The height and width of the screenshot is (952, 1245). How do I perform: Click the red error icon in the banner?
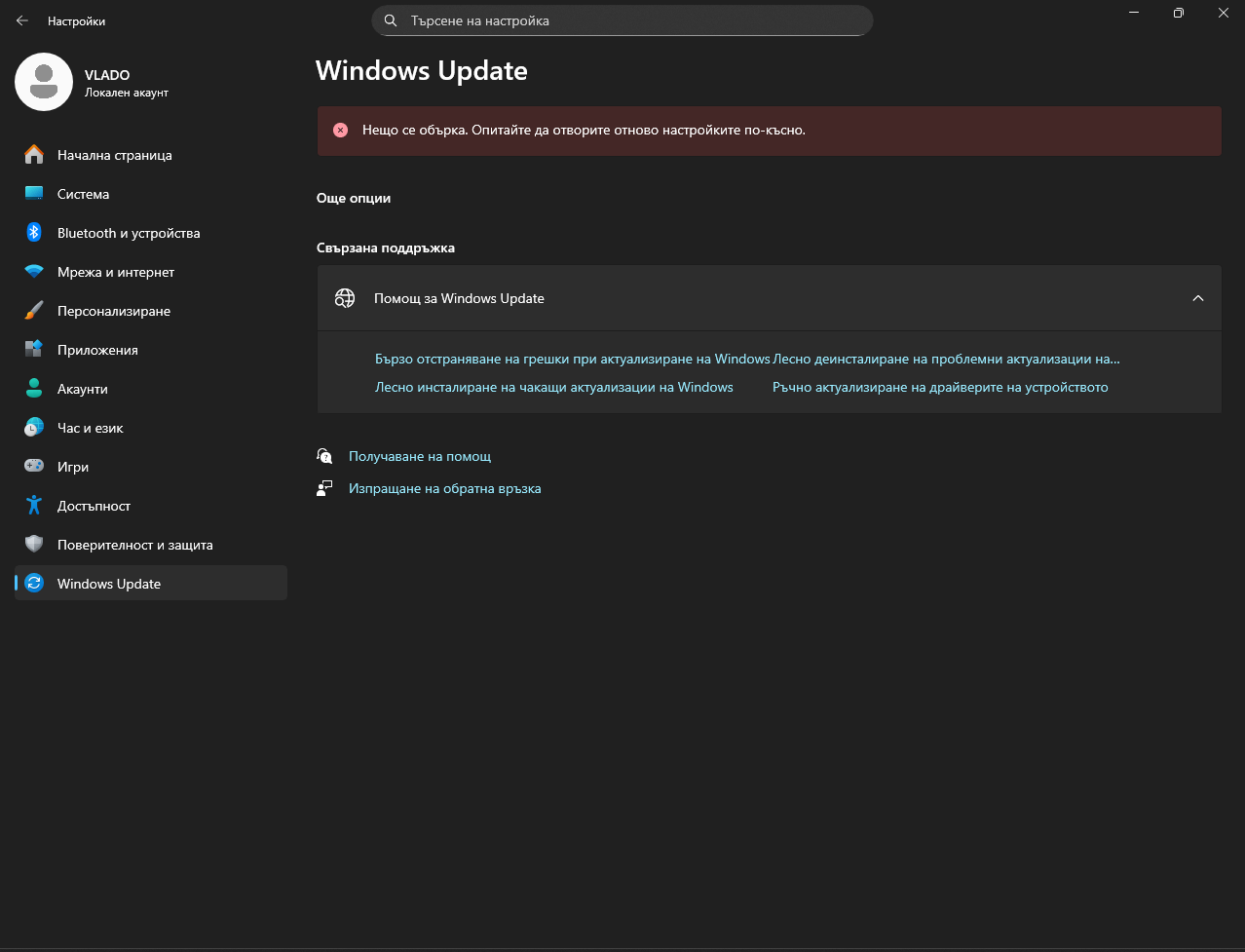pyautogui.click(x=340, y=130)
